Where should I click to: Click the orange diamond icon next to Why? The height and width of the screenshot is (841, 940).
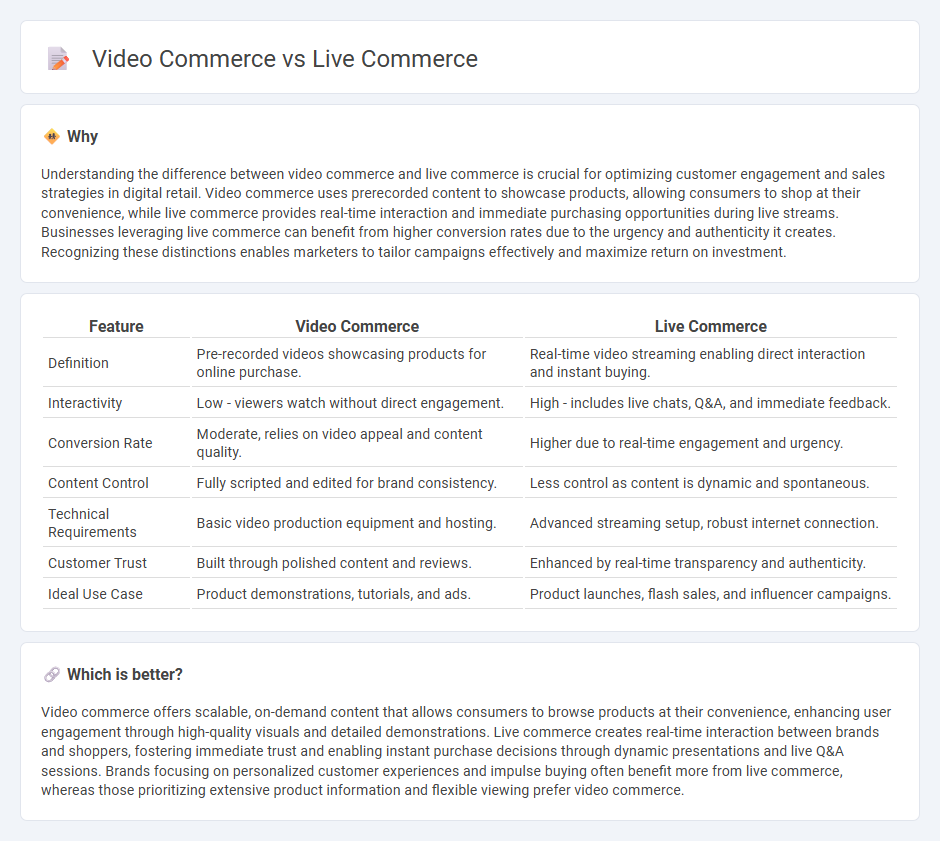(52, 137)
